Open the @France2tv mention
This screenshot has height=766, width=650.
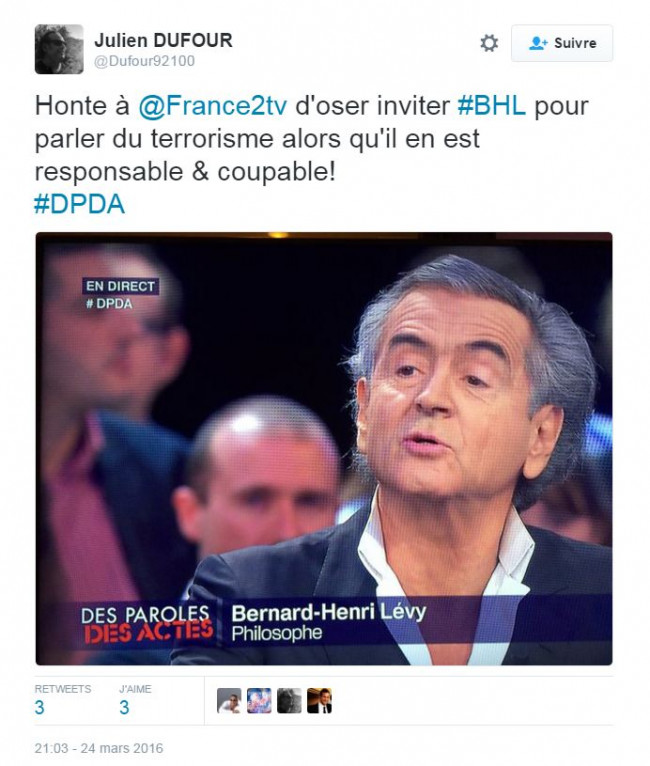[212, 106]
